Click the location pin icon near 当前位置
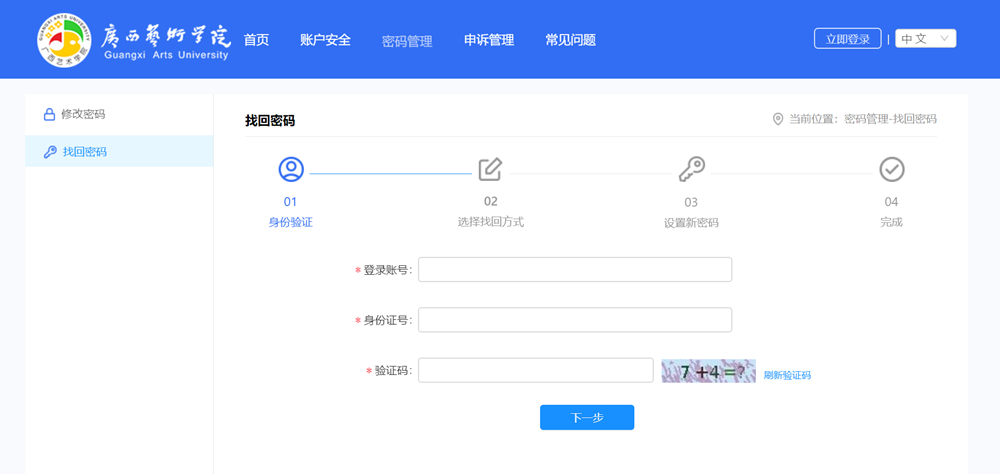Image resolution: width=1000 pixels, height=474 pixels. pyautogui.click(x=778, y=119)
